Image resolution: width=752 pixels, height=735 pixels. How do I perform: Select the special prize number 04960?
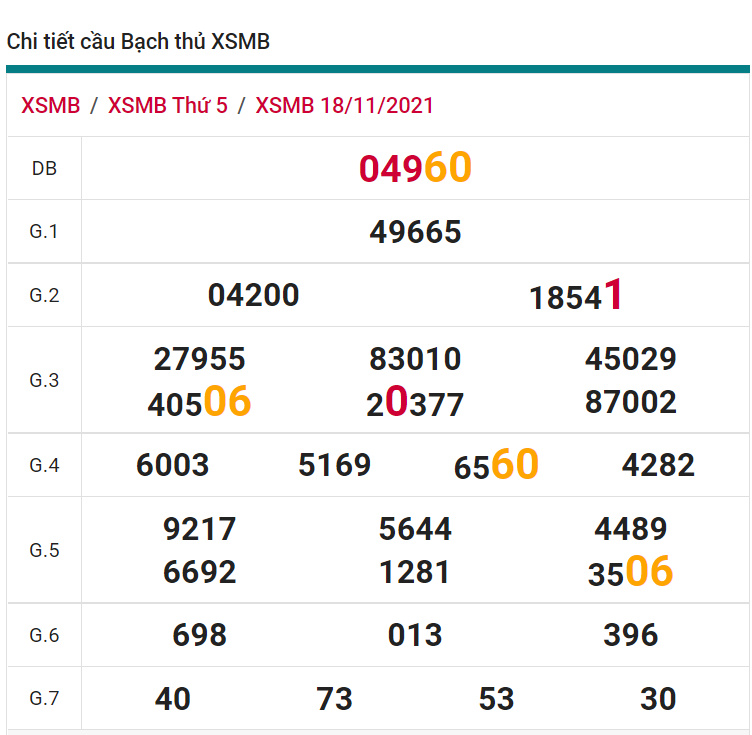tap(415, 169)
